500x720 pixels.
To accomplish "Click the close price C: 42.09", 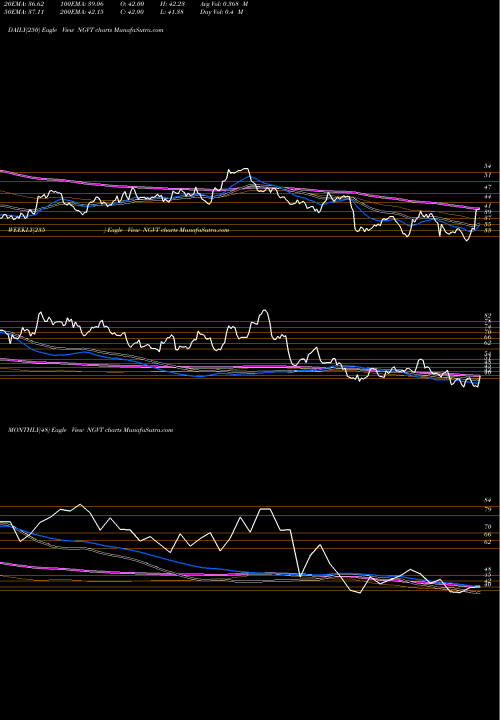I will pos(133,12).
